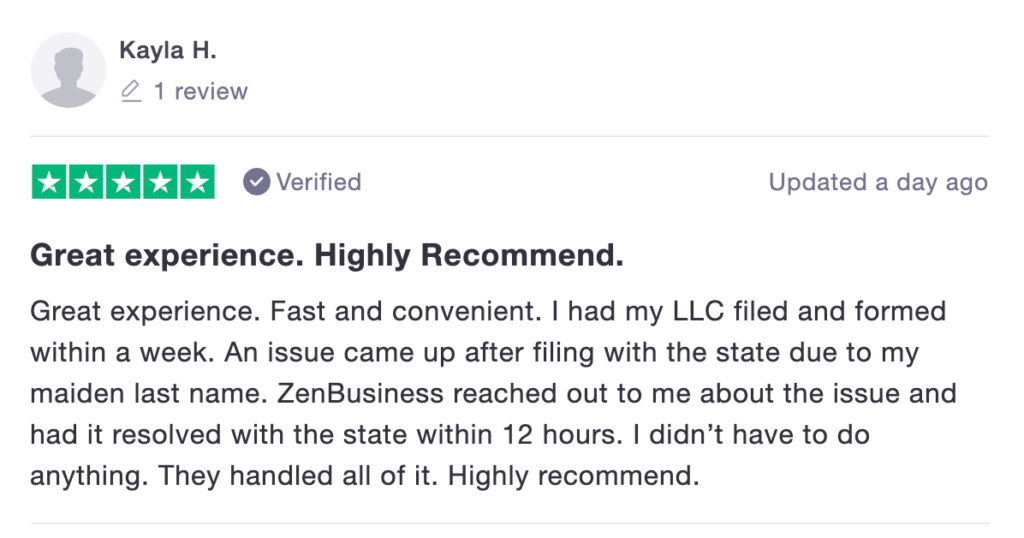Click the fourth green rating star

pyautogui.click(x=160, y=182)
